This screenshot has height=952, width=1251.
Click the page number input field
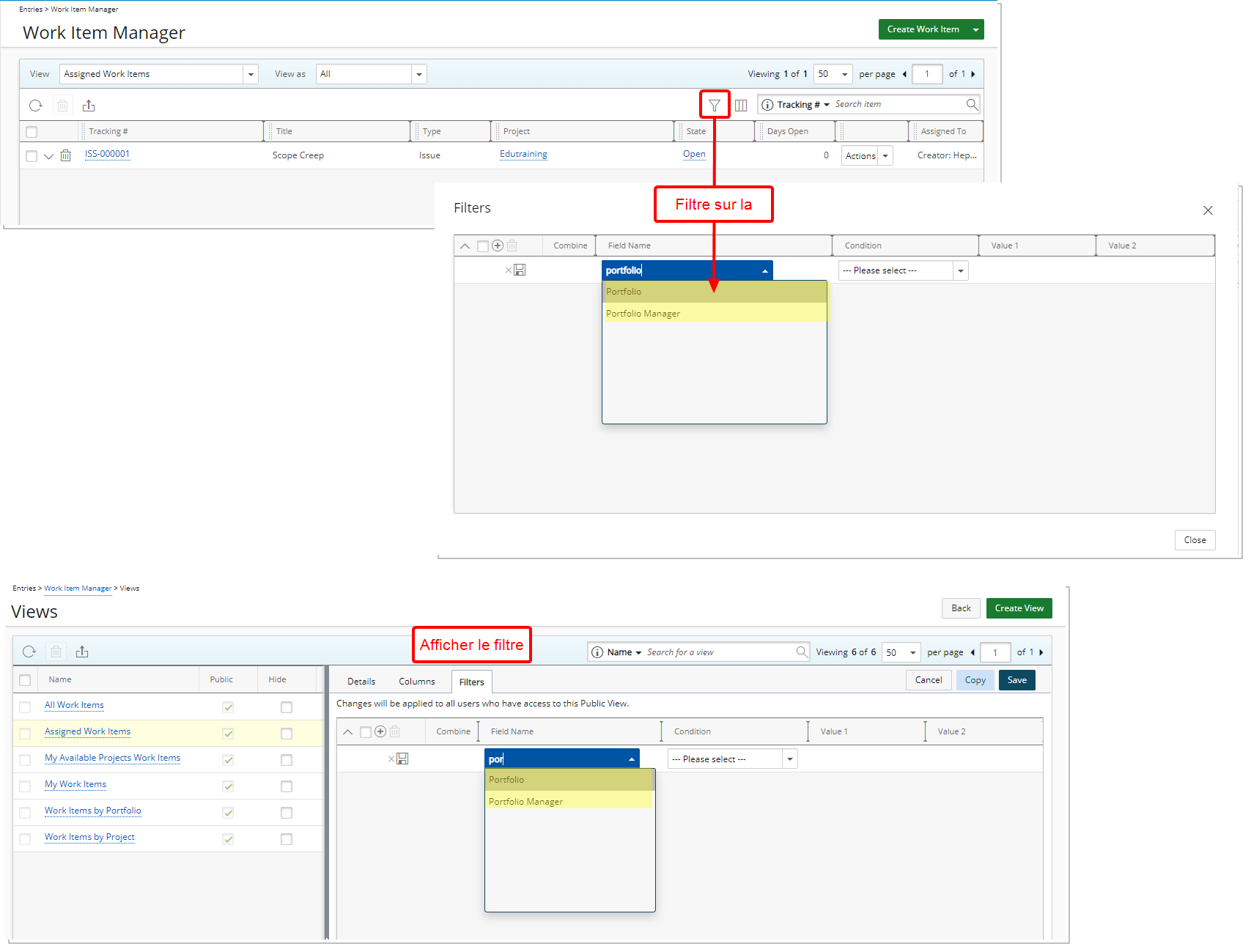click(x=927, y=74)
